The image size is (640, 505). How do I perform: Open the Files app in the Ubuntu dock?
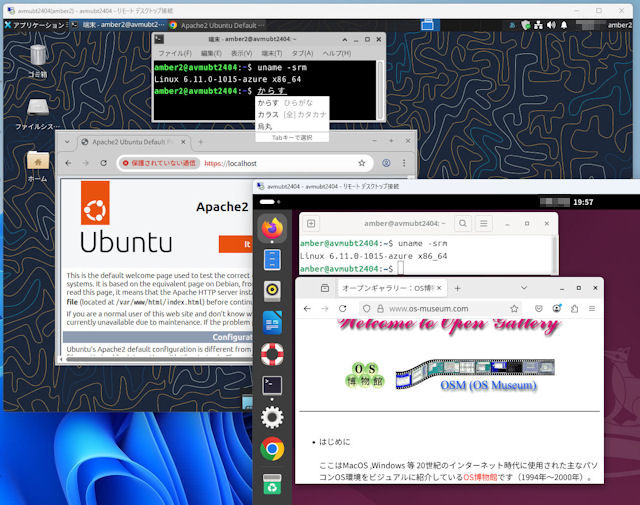click(272, 260)
